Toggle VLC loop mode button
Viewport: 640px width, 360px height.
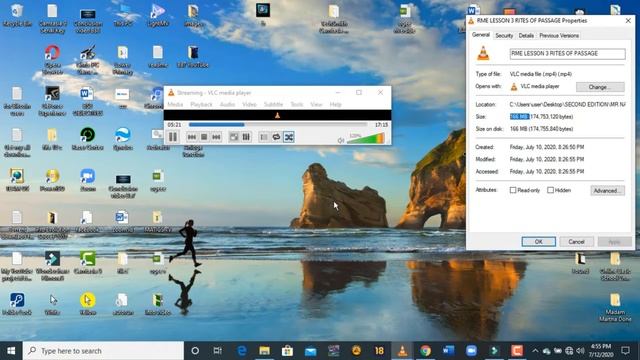coord(276,137)
